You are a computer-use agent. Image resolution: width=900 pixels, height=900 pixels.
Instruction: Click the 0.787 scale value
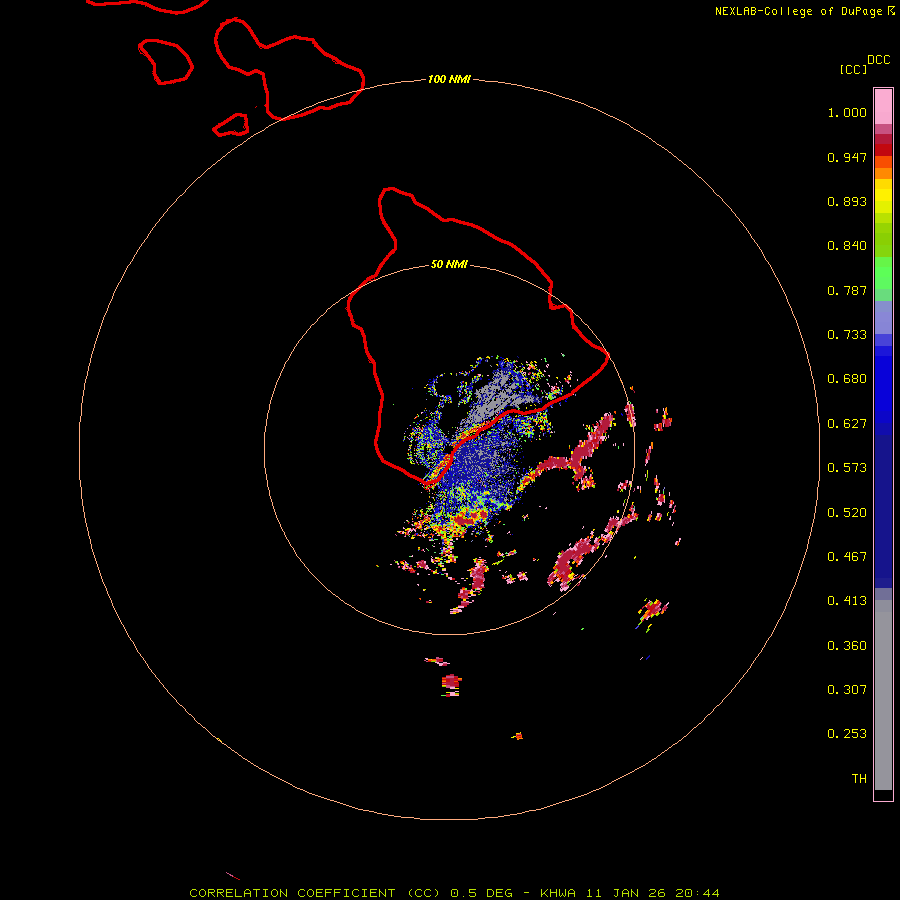pyautogui.click(x=847, y=290)
